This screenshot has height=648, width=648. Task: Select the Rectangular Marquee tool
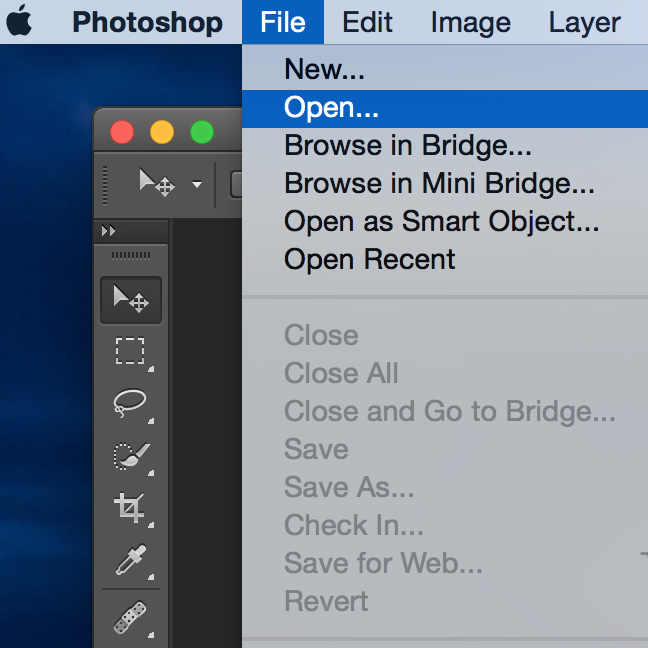tap(130, 352)
